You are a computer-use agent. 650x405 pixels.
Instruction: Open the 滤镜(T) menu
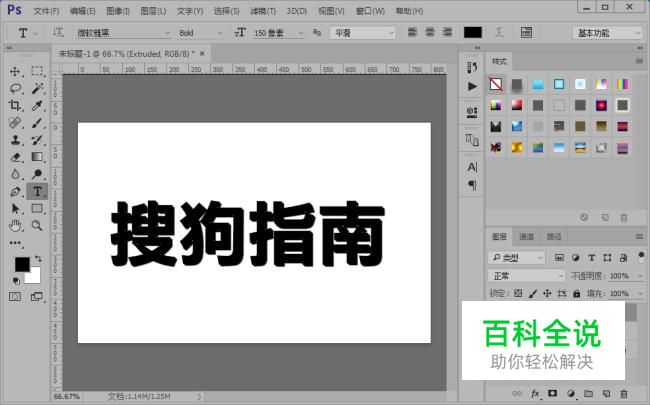tap(263, 11)
